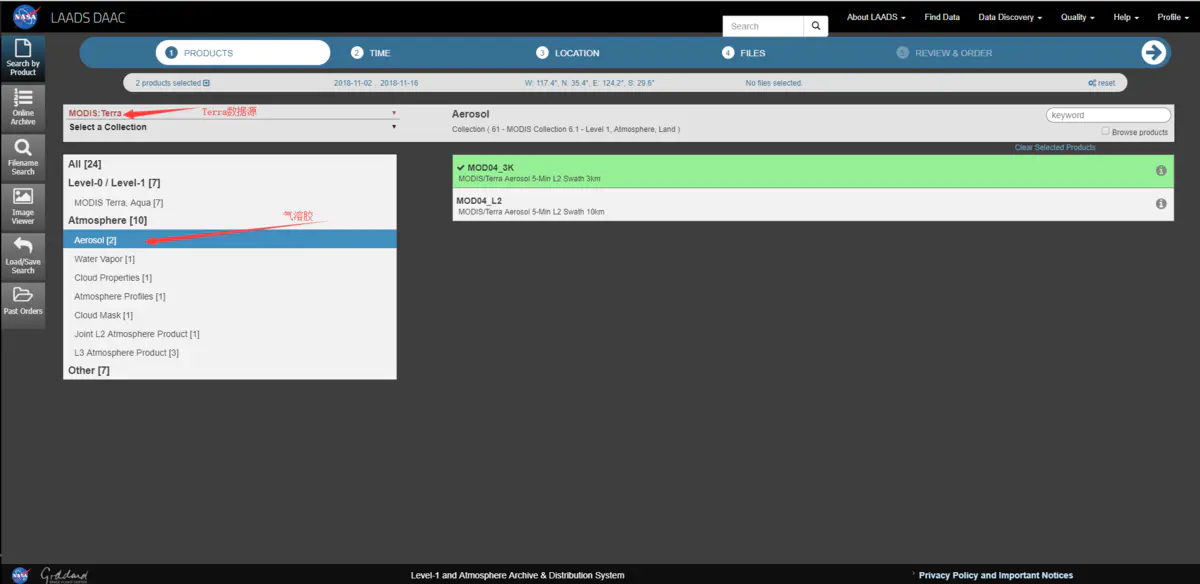Click the keyword filter input field
1200x584 pixels.
coord(1108,115)
